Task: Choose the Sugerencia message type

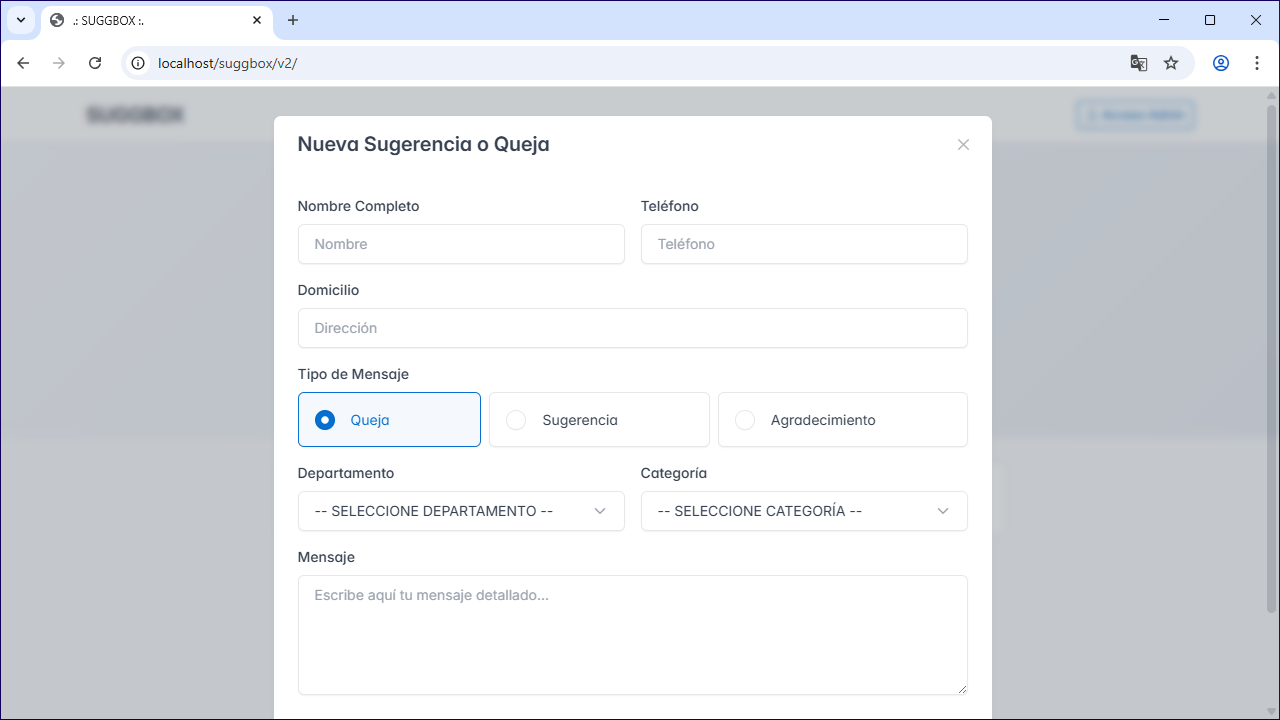Action: (x=599, y=420)
